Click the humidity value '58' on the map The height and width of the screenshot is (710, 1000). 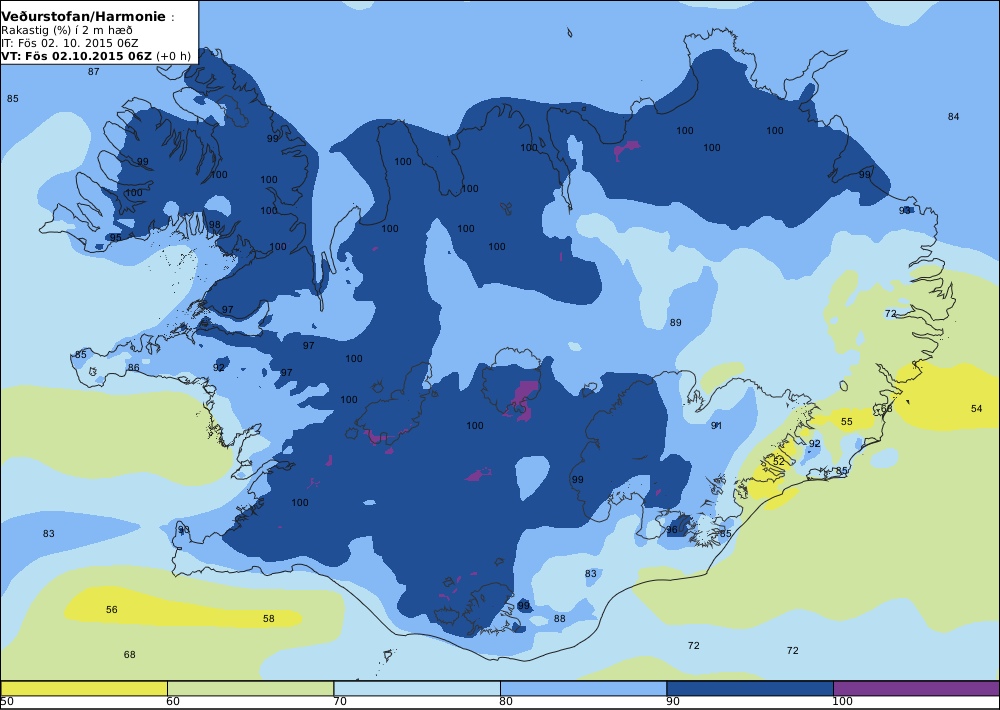pos(268,619)
